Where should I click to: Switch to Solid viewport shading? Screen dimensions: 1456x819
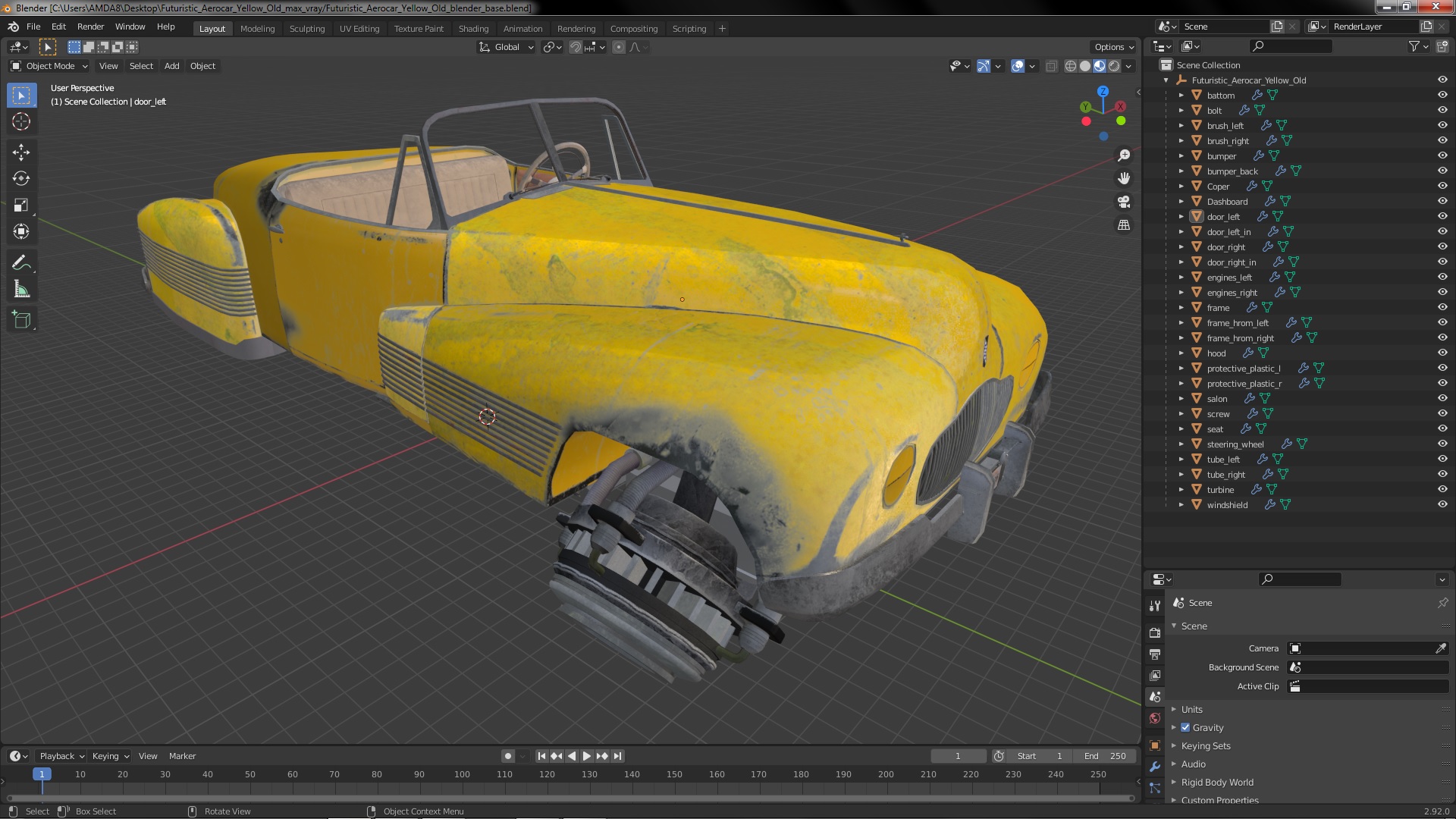[1085, 66]
